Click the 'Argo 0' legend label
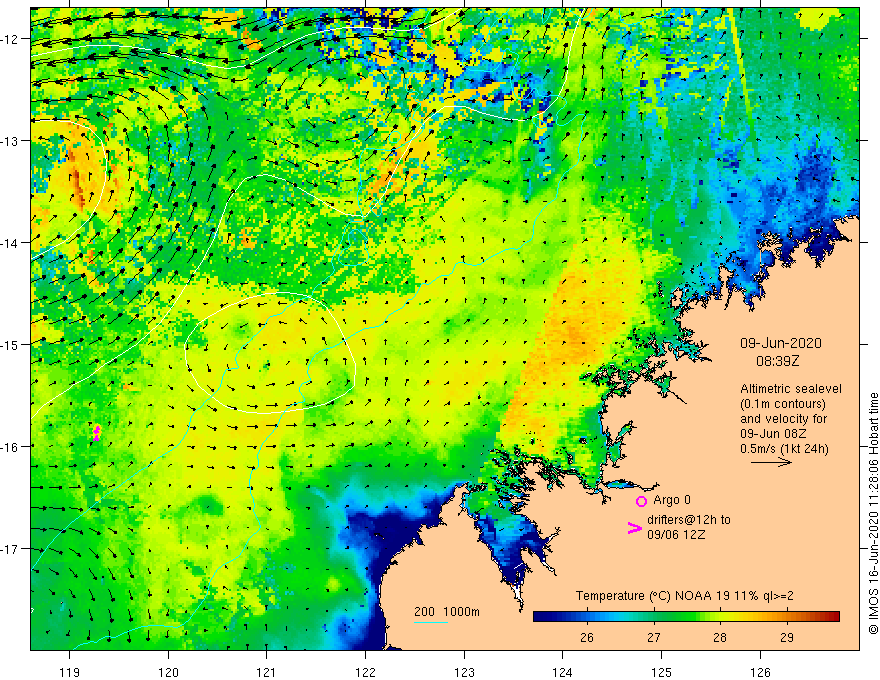Image resolution: width=880 pixels, height=680 pixels. coord(672,499)
